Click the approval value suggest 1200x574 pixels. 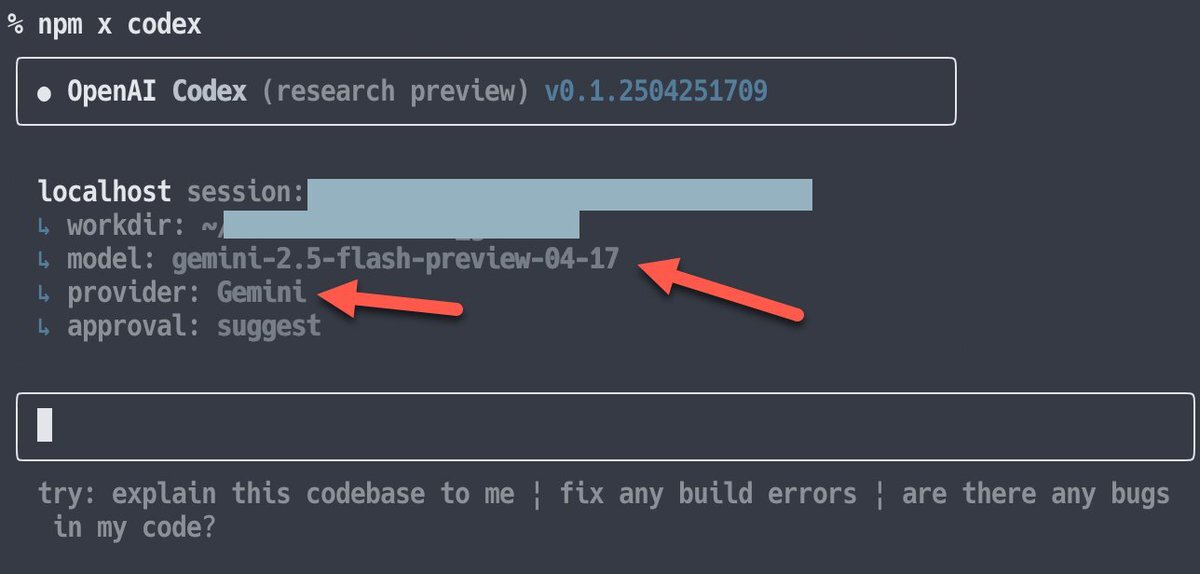click(269, 327)
